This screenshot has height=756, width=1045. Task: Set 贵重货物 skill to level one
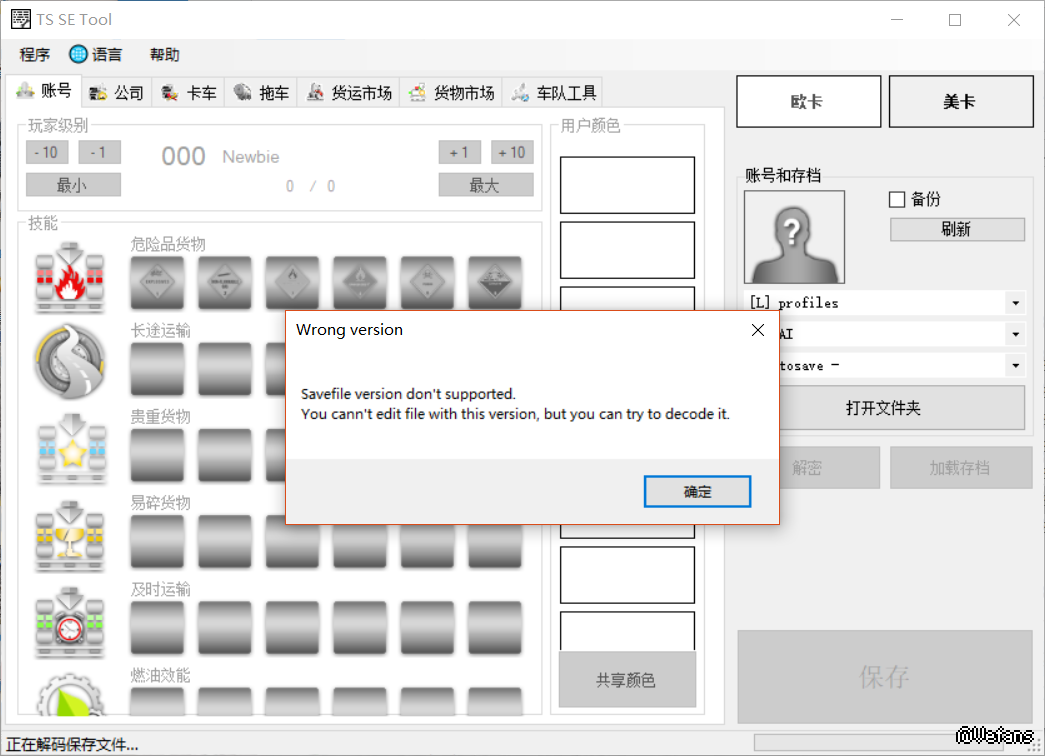point(157,455)
